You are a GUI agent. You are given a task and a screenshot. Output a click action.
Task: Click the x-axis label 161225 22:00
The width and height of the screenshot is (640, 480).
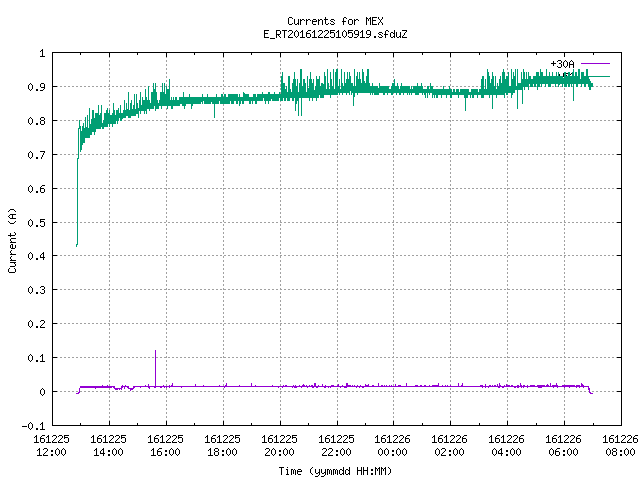pos(336,446)
